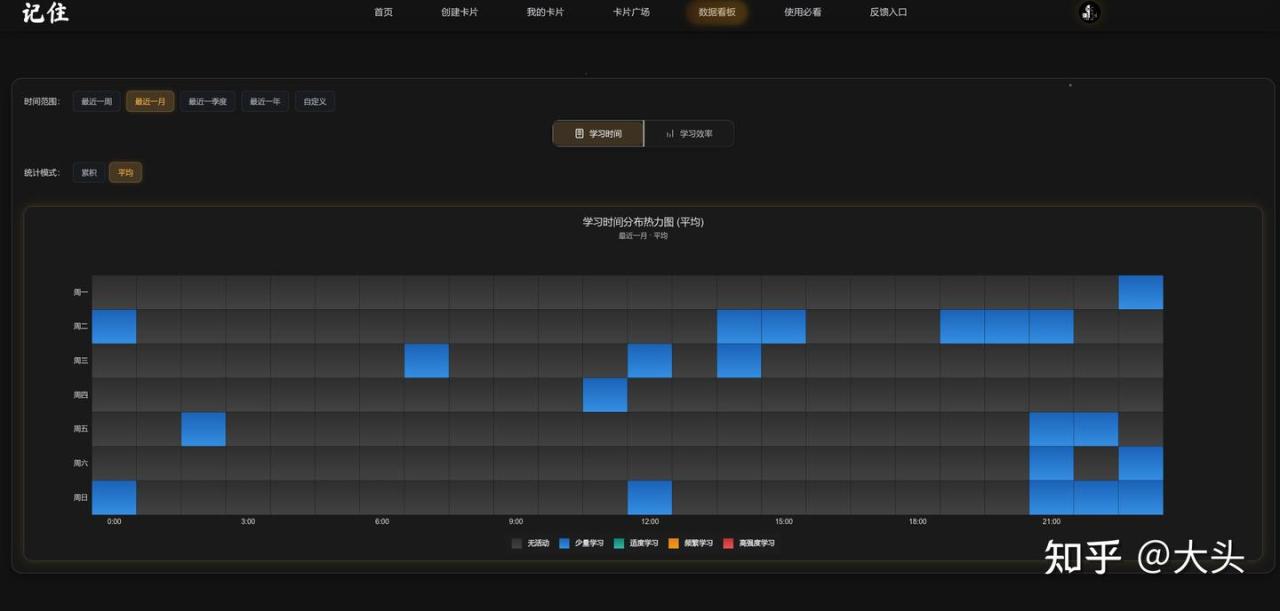Open the user avatar profile icon
The height and width of the screenshot is (611, 1280).
click(1090, 12)
